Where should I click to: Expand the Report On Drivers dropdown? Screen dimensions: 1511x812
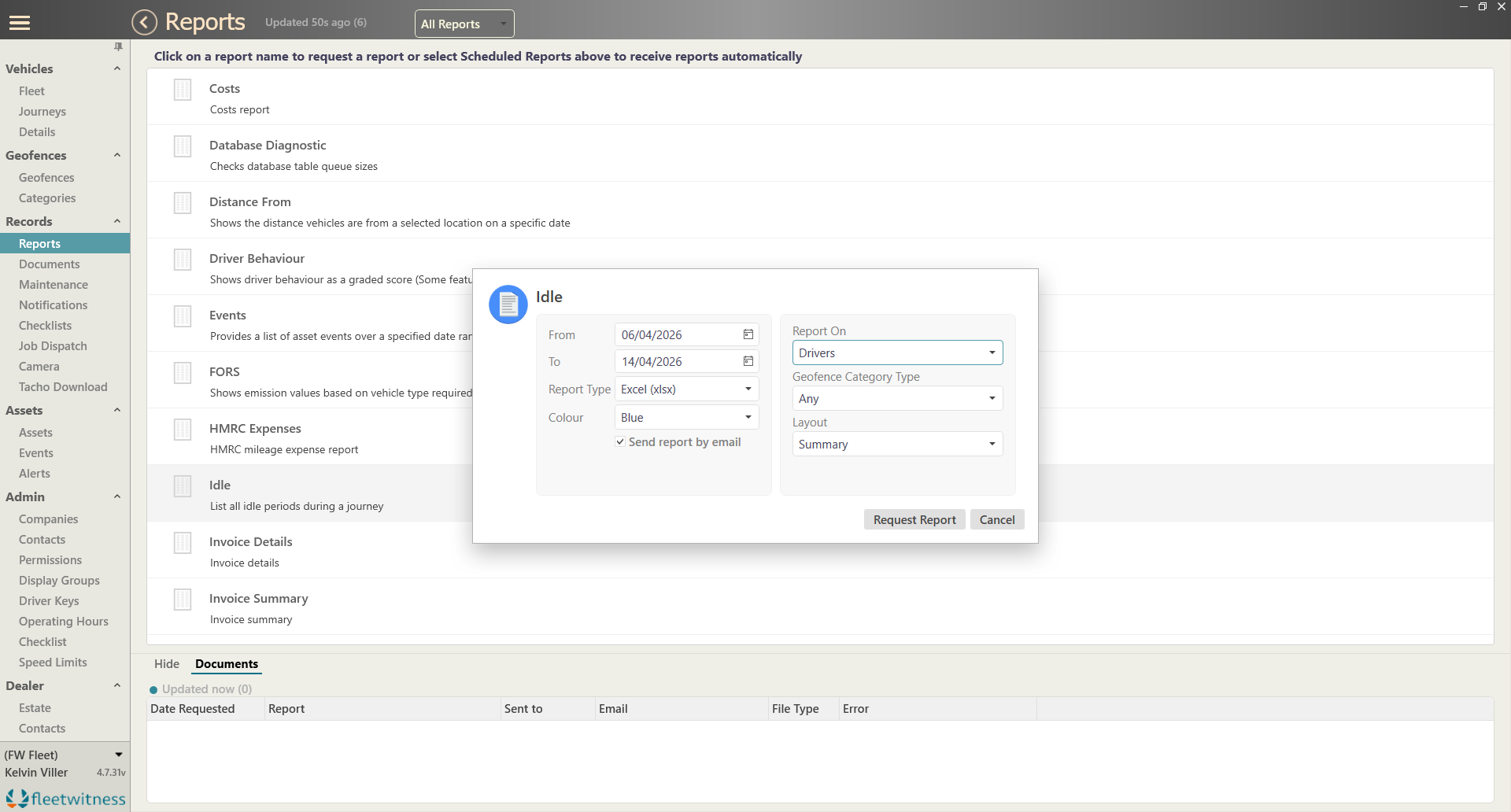tap(897, 352)
